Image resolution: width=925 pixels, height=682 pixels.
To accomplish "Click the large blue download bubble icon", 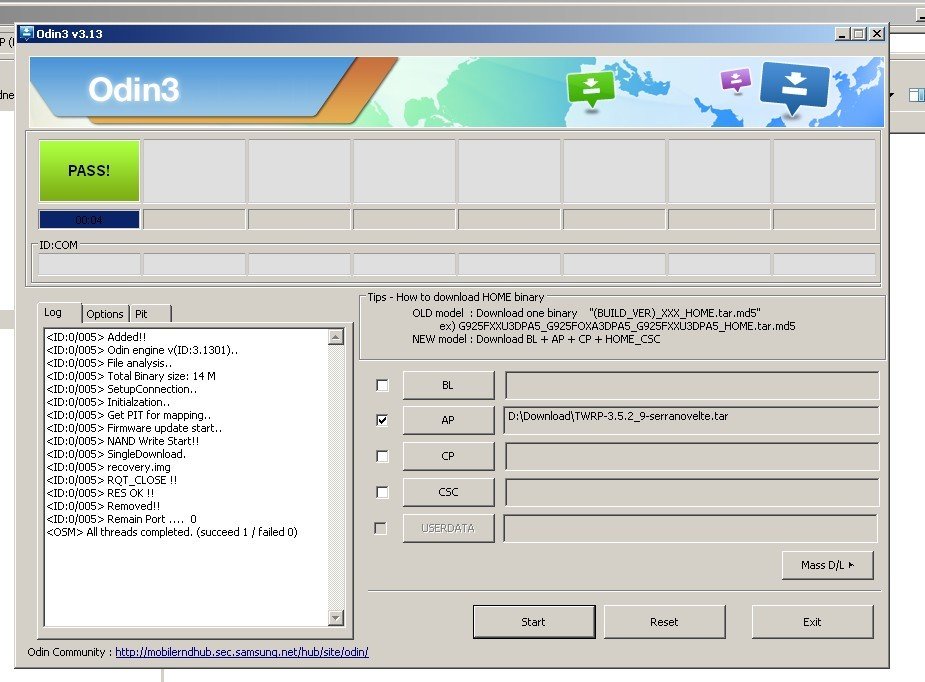I will [x=795, y=87].
